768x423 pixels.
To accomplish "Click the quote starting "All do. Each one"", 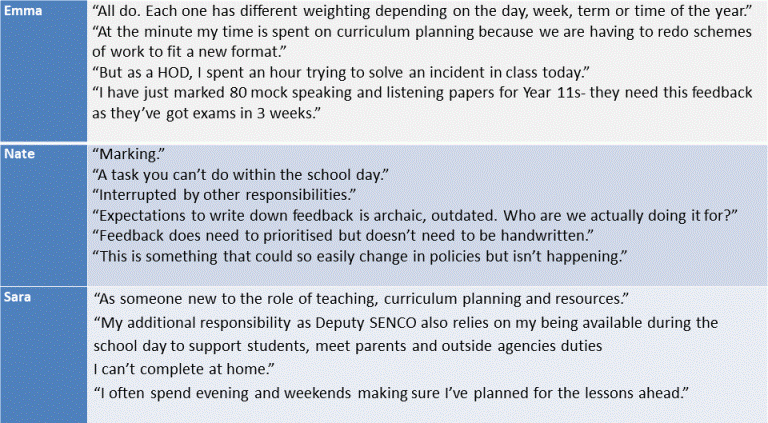I will point(422,11).
